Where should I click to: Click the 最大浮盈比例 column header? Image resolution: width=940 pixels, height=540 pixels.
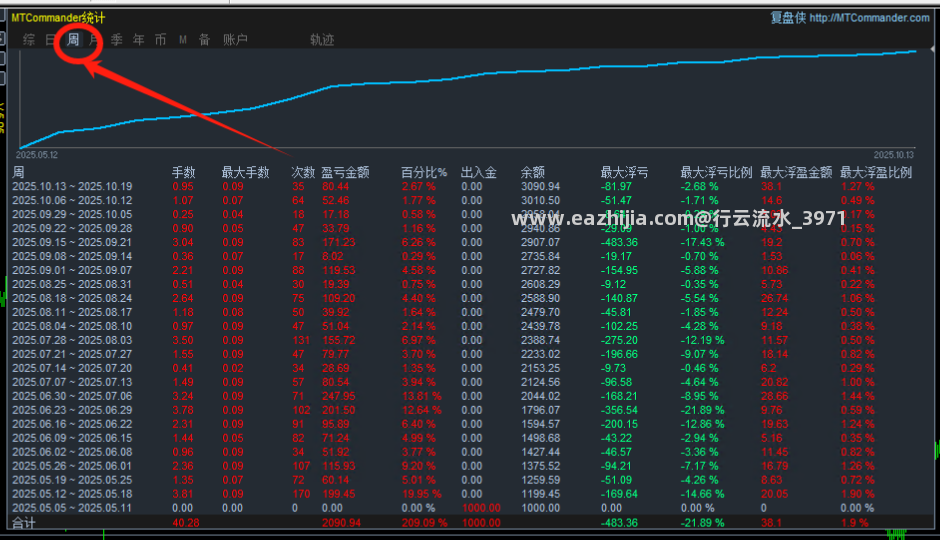click(876, 173)
